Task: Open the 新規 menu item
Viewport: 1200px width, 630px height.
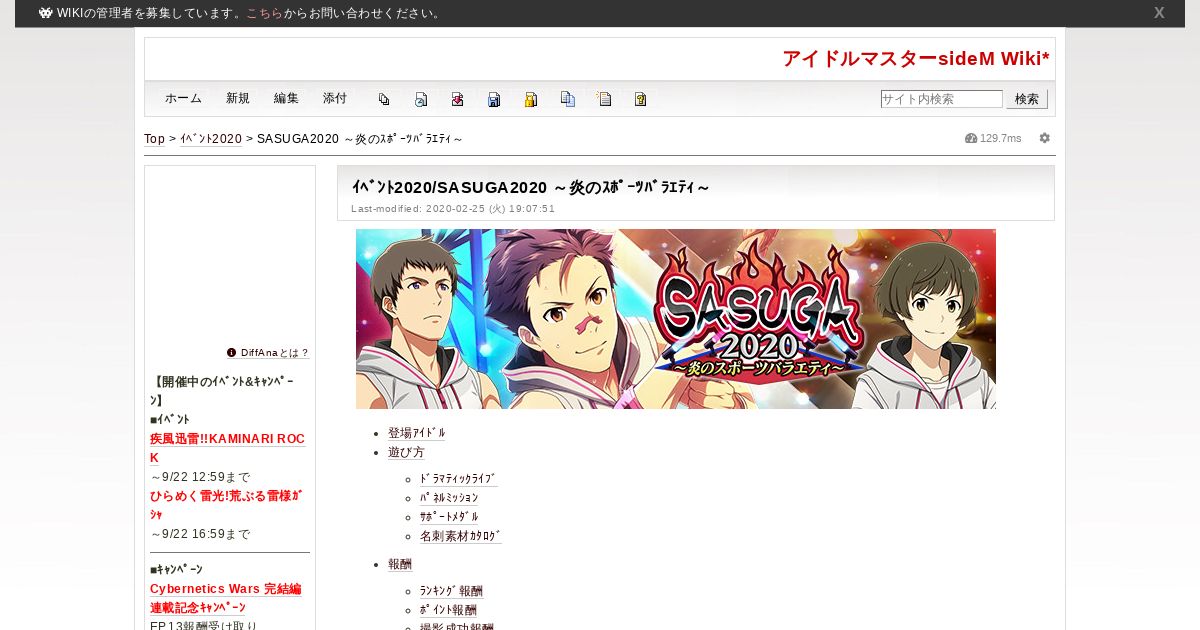Action: pyautogui.click(x=238, y=98)
